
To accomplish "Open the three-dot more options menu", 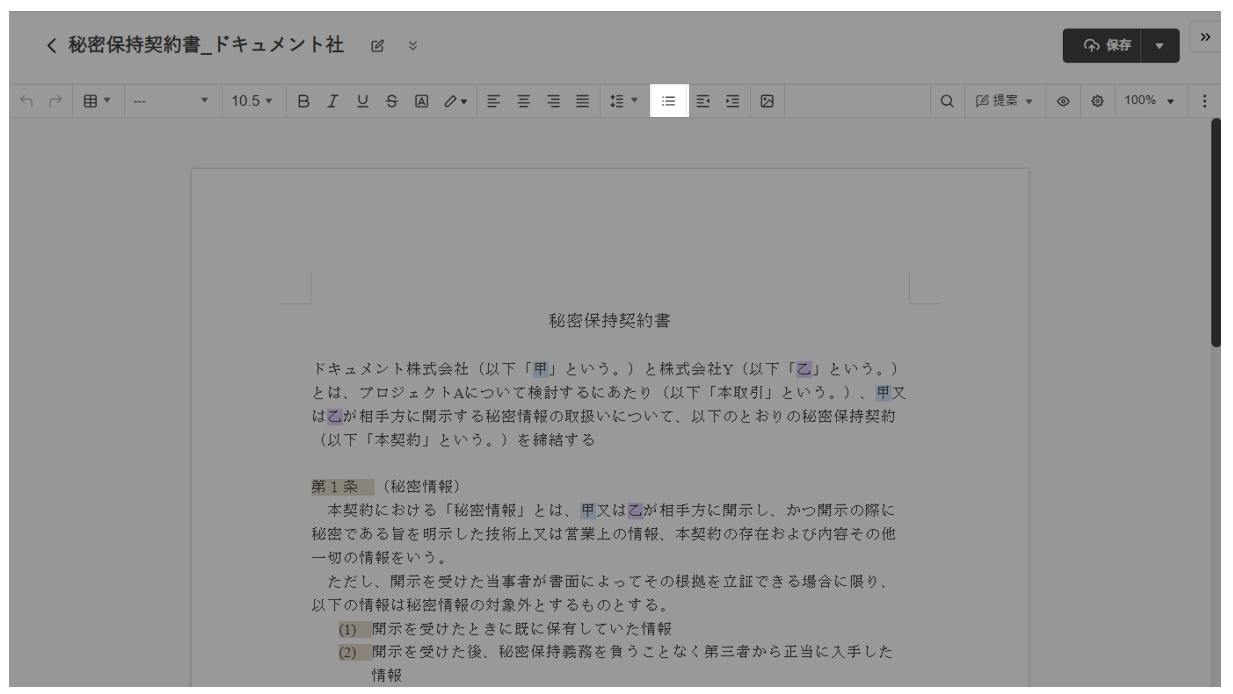I will click(1204, 101).
